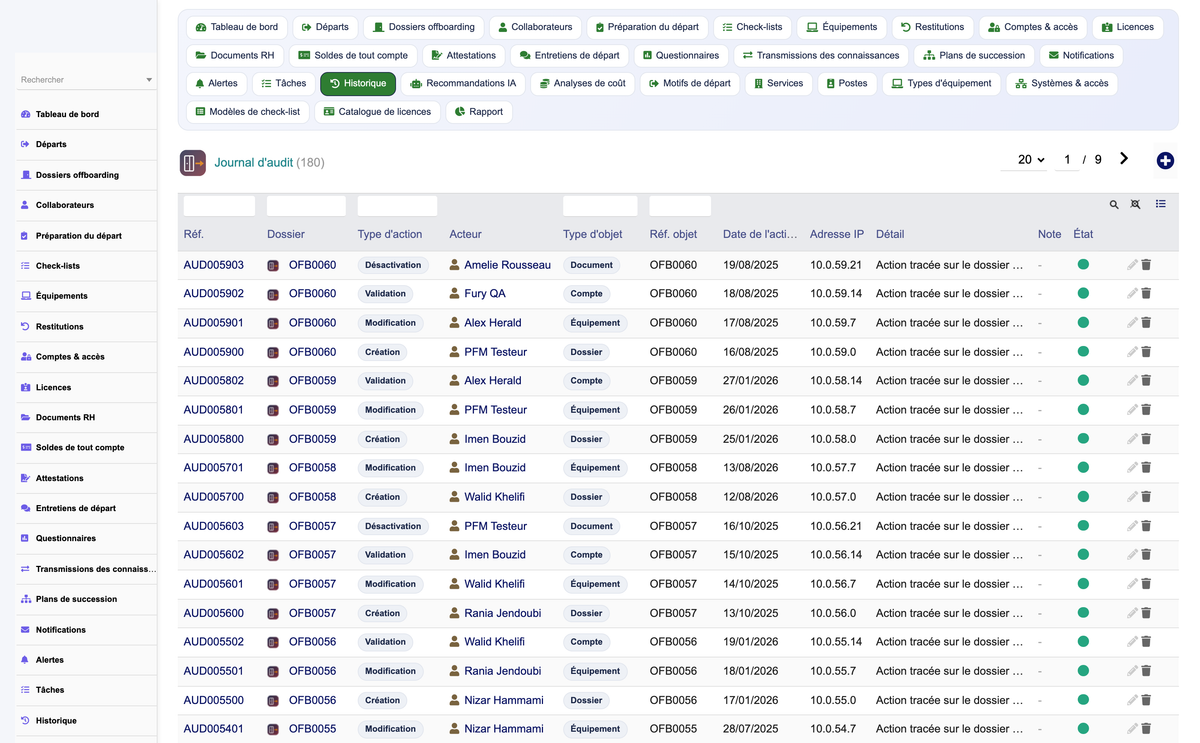Open the Rechercher dropdown in sidebar
The height and width of the screenshot is (743, 1200).
click(x=86, y=80)
